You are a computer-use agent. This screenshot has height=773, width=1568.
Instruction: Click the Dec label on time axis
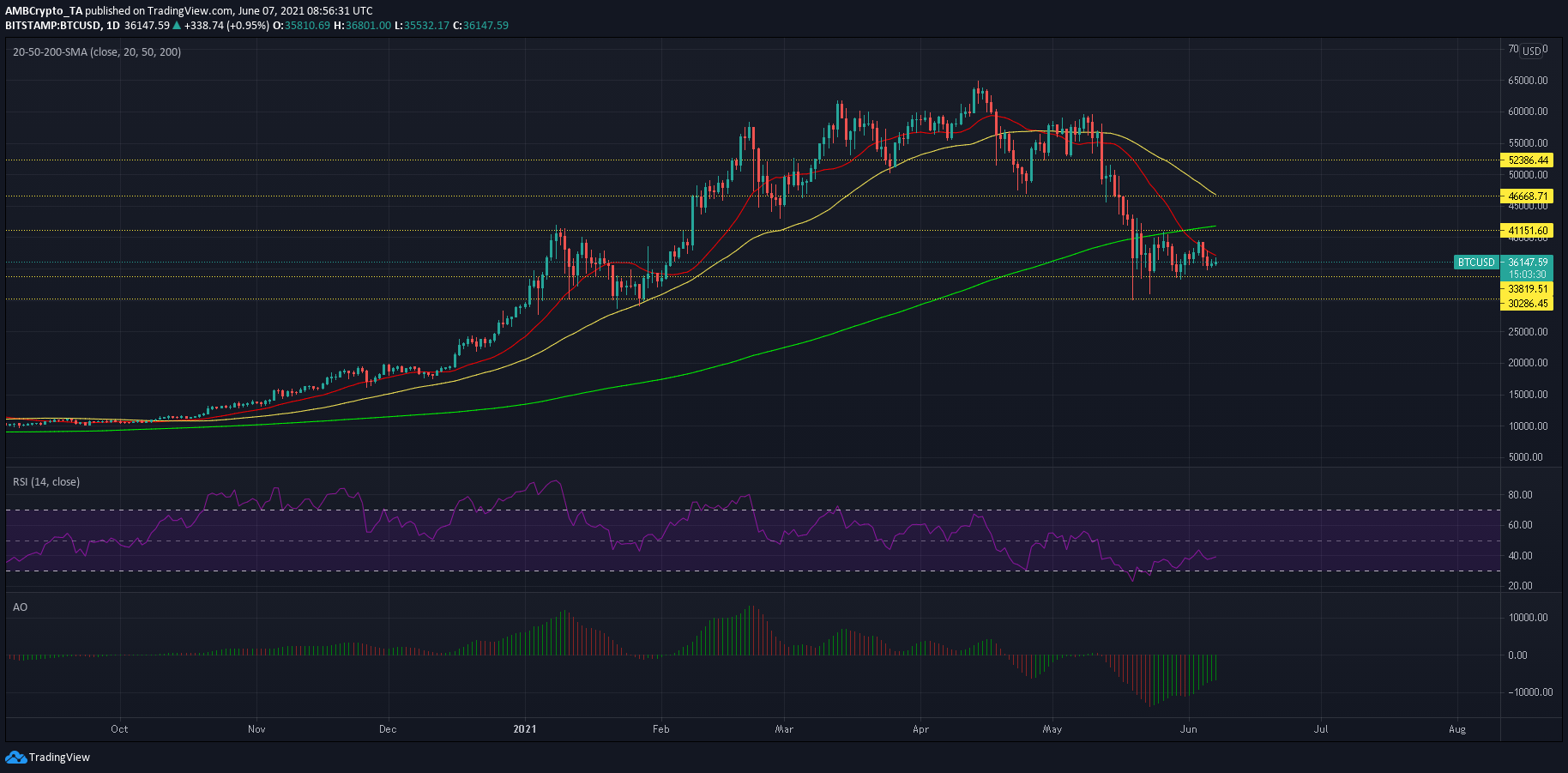coord(388,729)
